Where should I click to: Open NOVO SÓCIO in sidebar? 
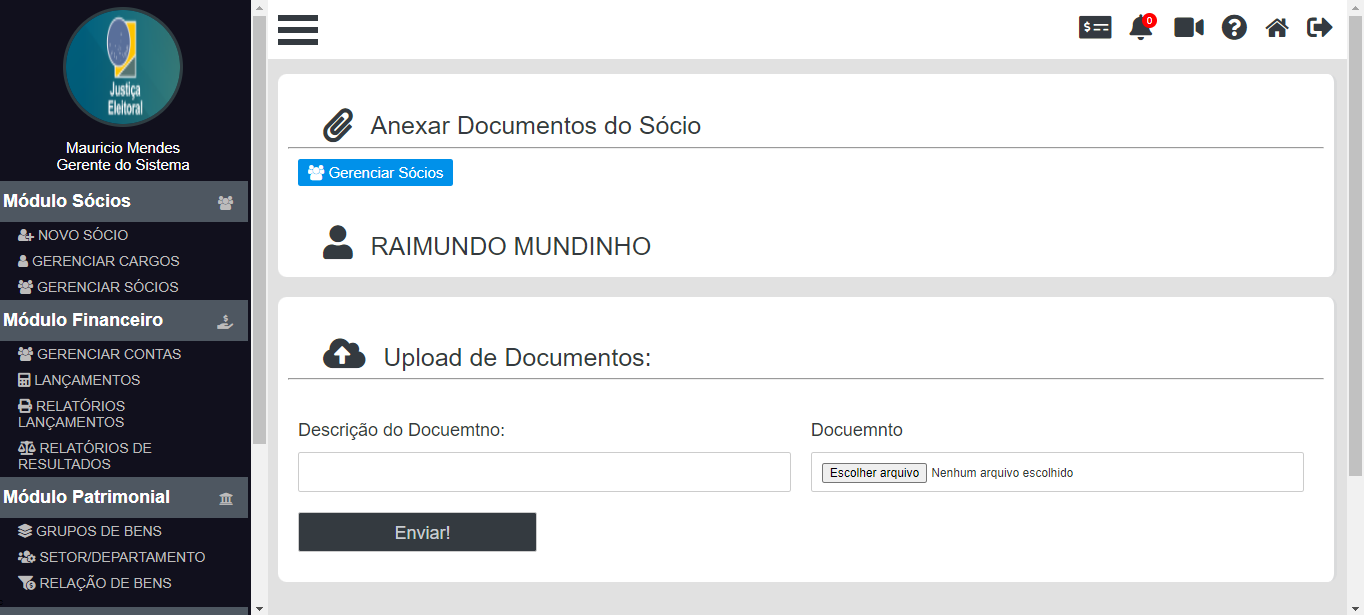[x=82, y=235]
